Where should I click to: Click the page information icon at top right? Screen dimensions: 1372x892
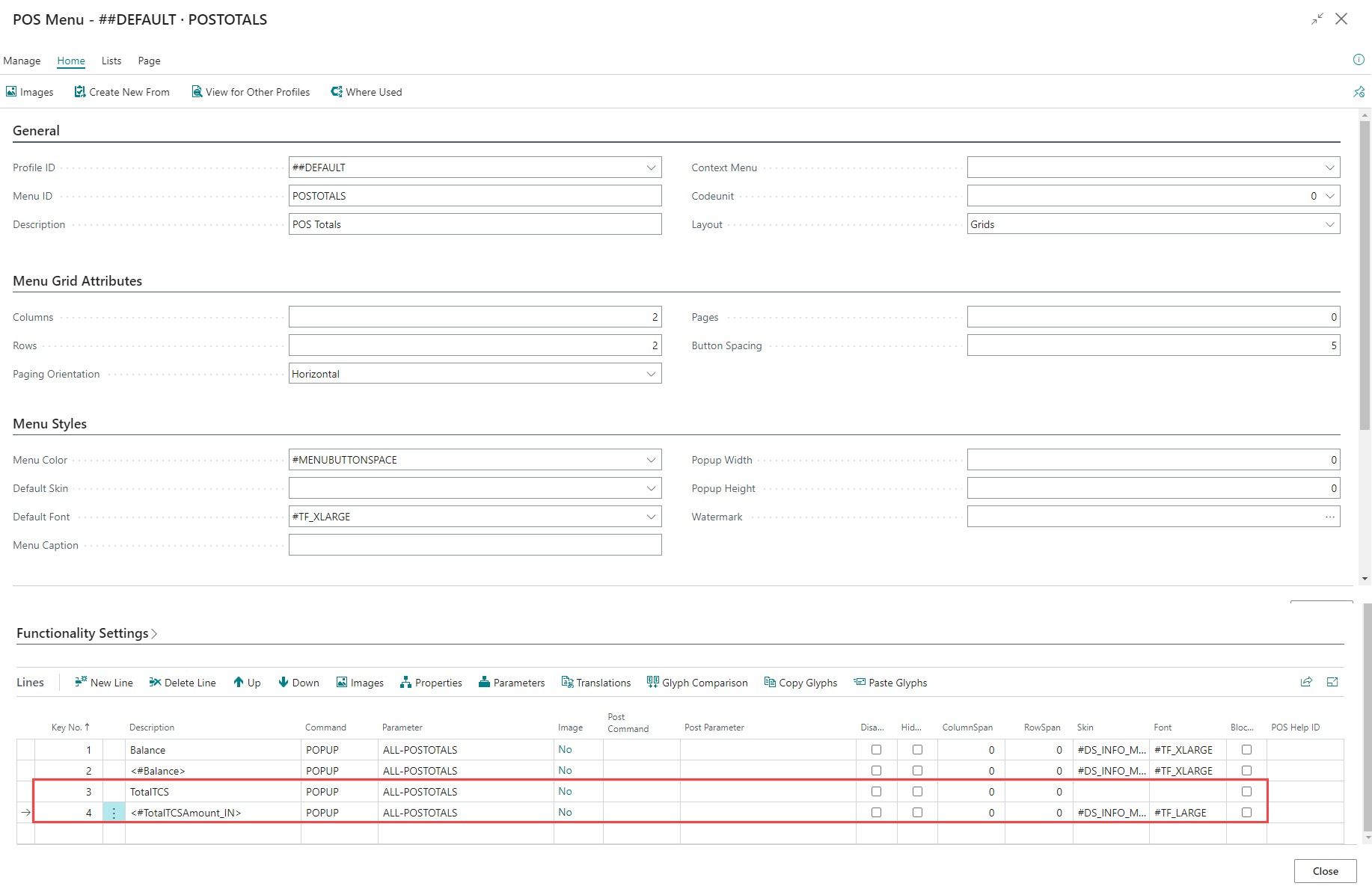pyautogui.click(x=1359, y=60)
